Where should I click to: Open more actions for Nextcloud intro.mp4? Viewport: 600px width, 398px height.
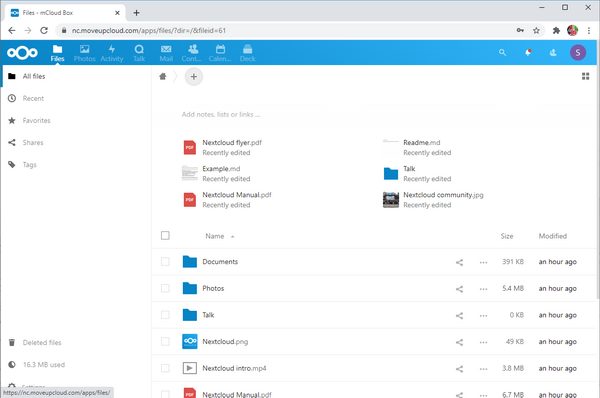point(483,369)
